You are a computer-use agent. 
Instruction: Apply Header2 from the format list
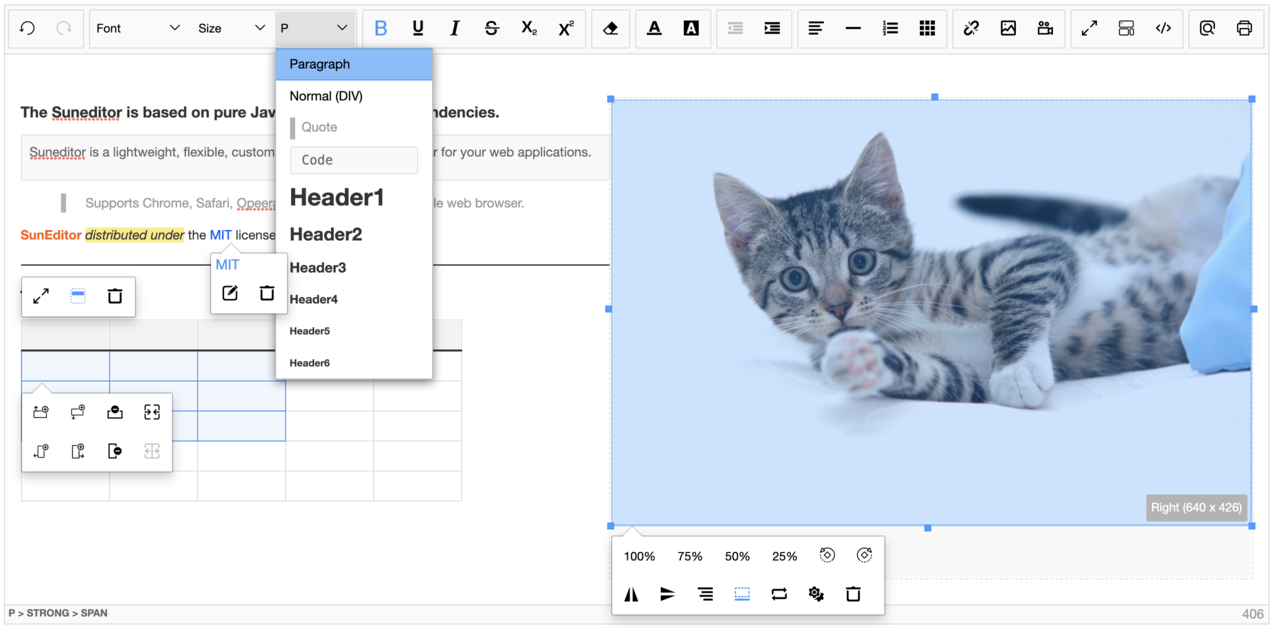click(x=354, y=234)
